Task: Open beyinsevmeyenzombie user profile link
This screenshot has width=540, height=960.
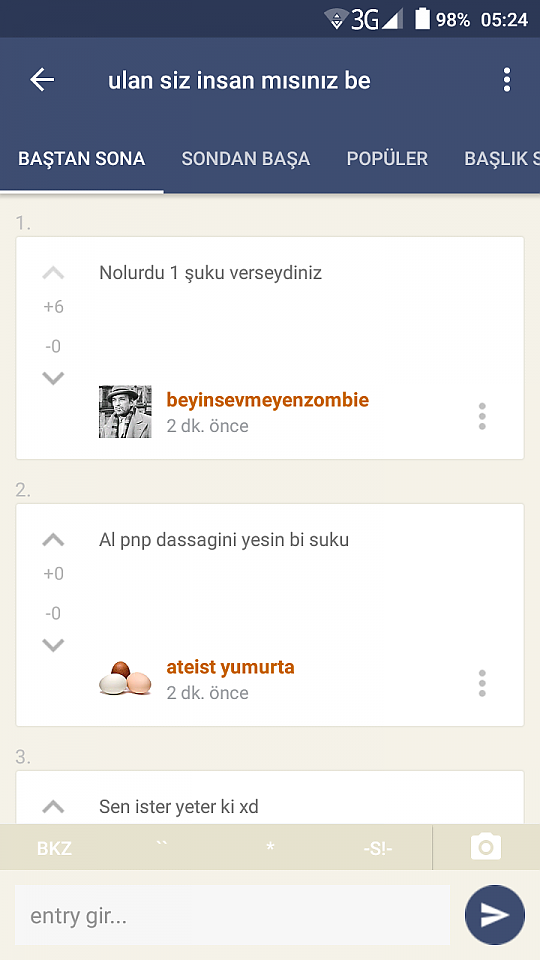Action: [x=268, y=400]
